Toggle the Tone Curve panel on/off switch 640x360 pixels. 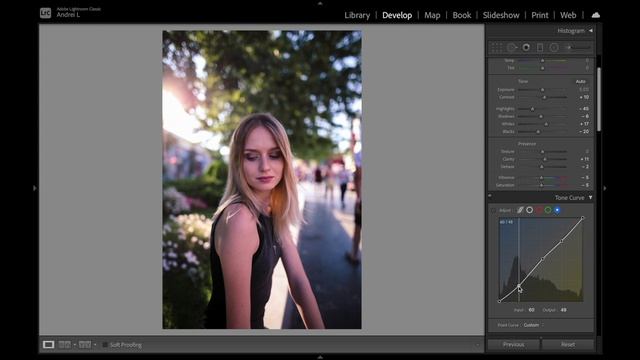pyautogui.click(x=490, y=196)
